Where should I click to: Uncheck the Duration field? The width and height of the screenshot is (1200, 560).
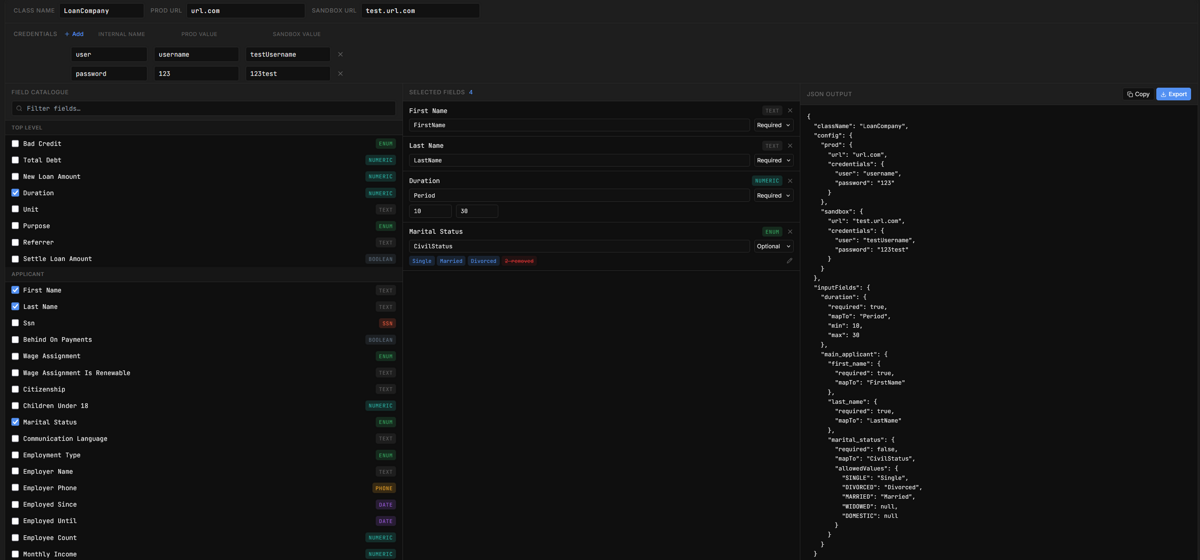pos(15,193)
